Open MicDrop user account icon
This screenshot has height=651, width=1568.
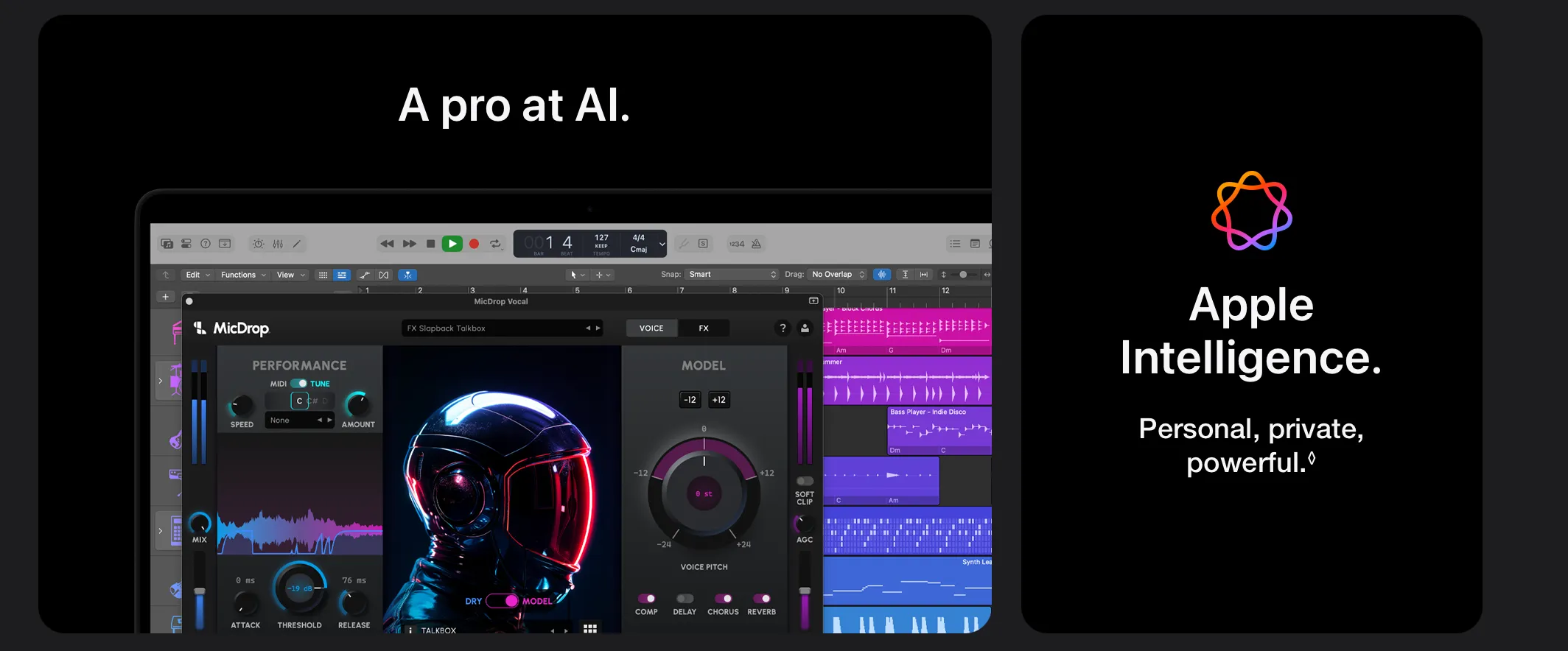coord(805,328)
